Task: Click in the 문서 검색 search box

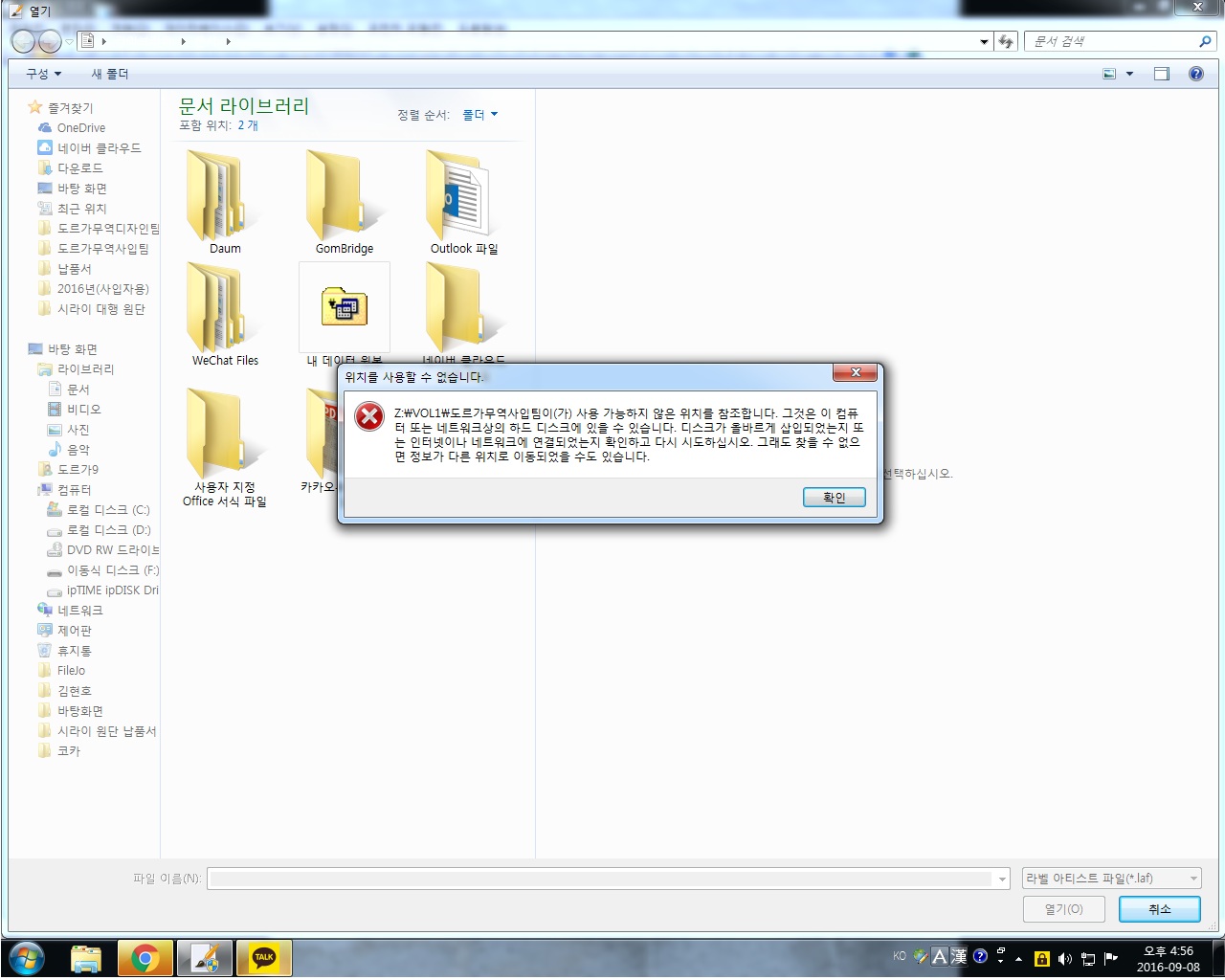Action: (1110, 41)
